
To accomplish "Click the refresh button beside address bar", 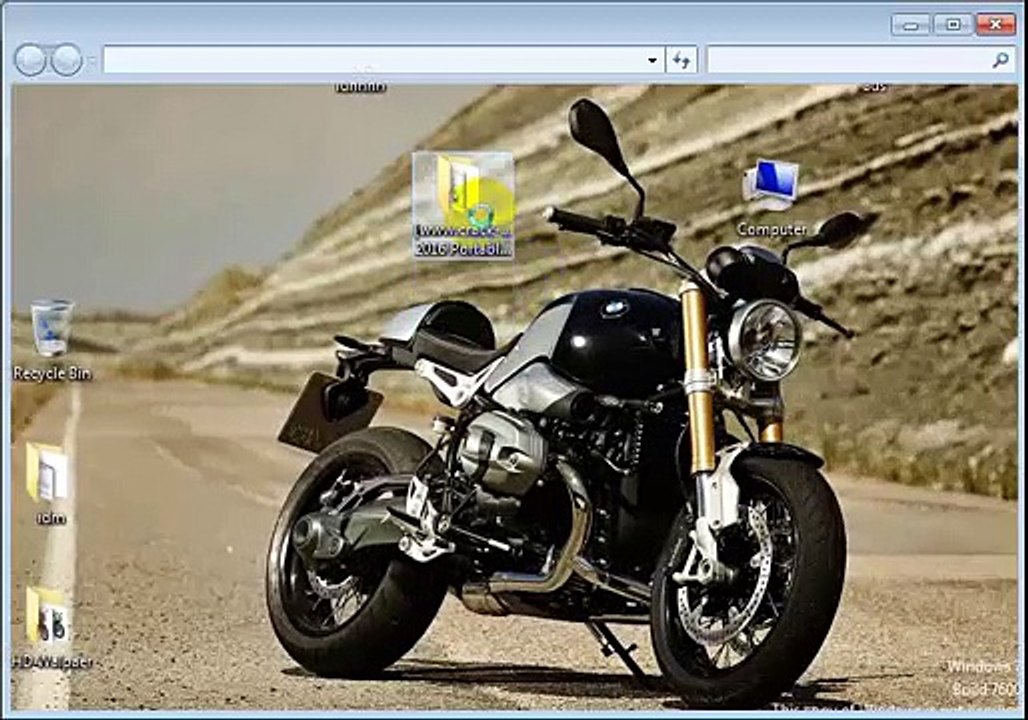I will 681,60.
